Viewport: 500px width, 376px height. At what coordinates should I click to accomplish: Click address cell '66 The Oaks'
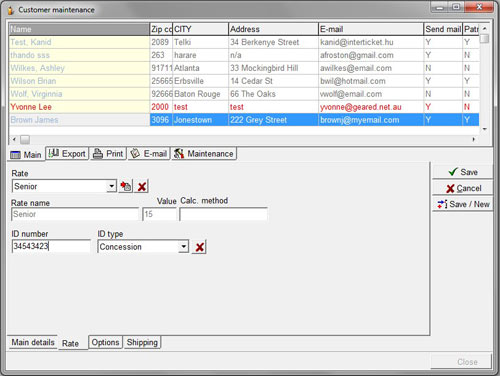(x=273, y=94)
